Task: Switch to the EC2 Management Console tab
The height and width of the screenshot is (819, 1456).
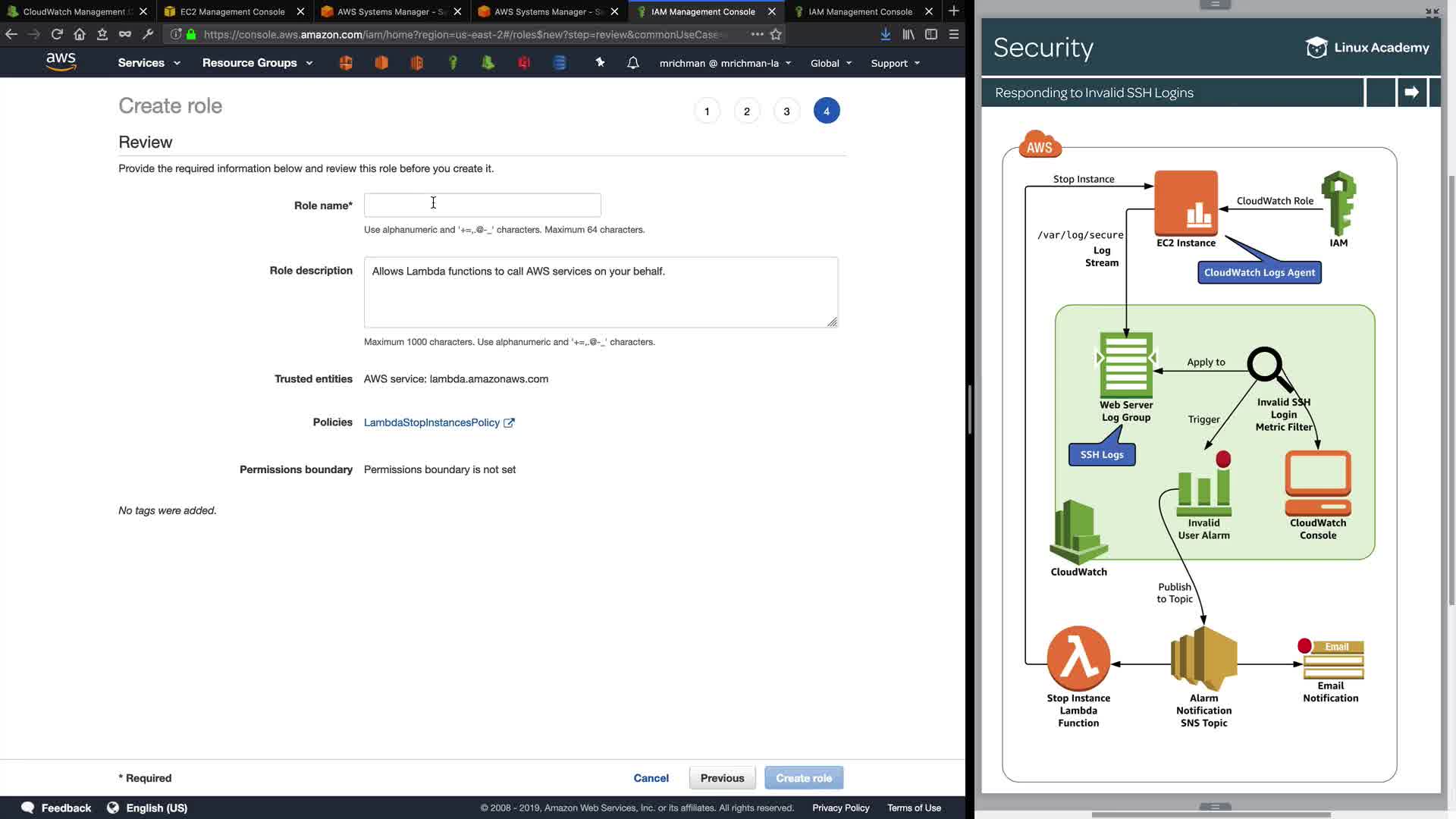Action: pyautogui.click(x=232, y=11)
